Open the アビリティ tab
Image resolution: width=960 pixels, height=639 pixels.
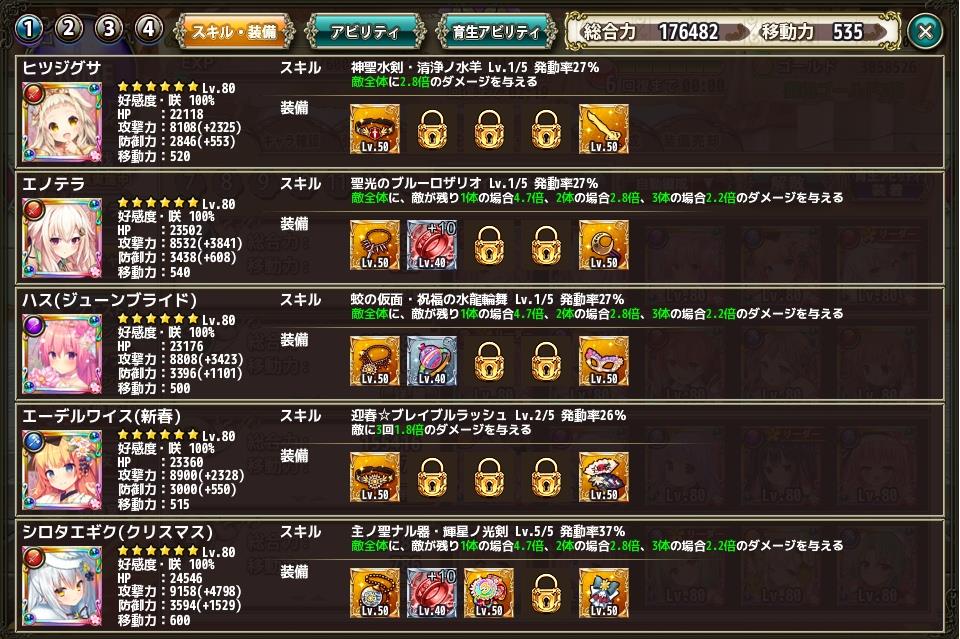[366, 31]
